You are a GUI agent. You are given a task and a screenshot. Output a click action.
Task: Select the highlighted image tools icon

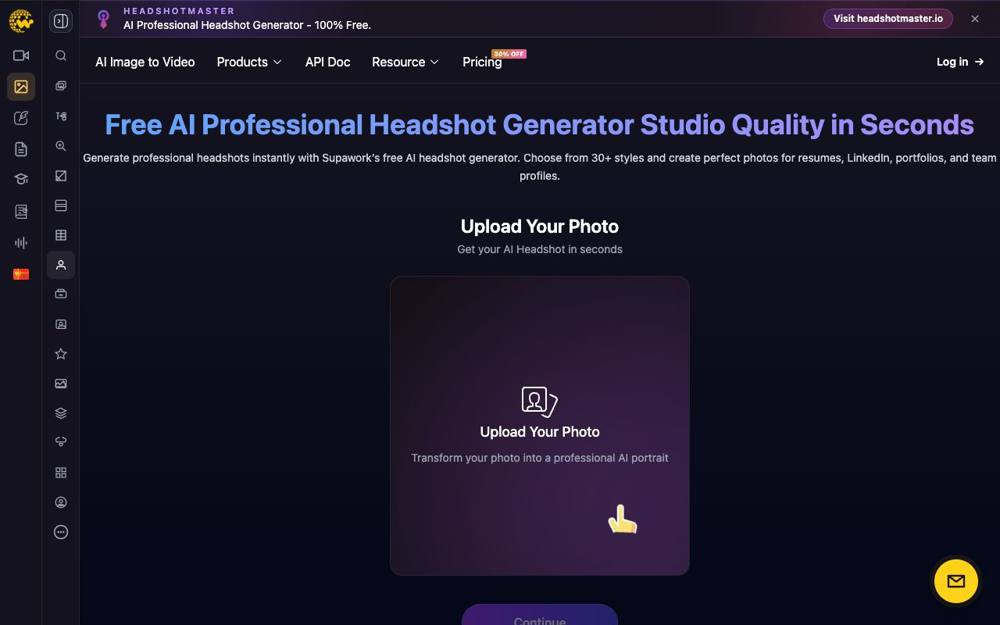pyautogui.click(x=21, y=87)
